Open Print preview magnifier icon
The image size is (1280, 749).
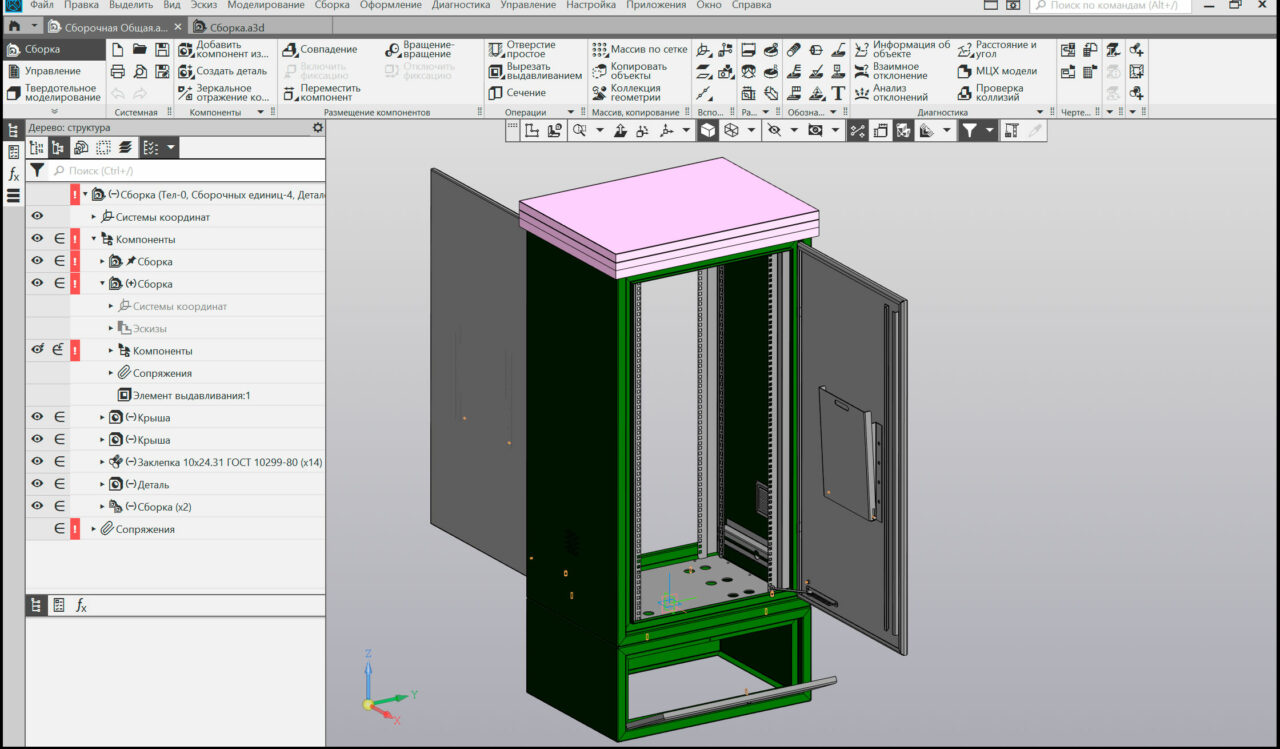pos(140,71)
